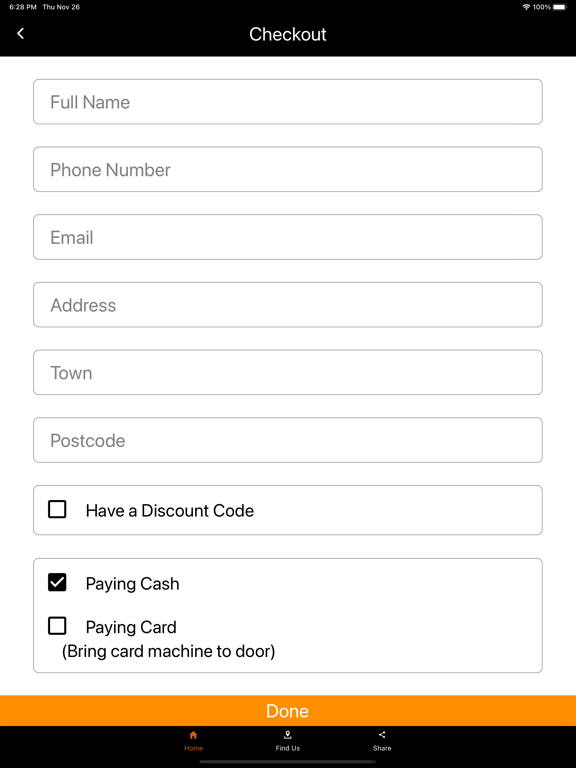Check the Wi-Fi status icon
The height and width of the screenshot is (768, 576).
(526, 7)
